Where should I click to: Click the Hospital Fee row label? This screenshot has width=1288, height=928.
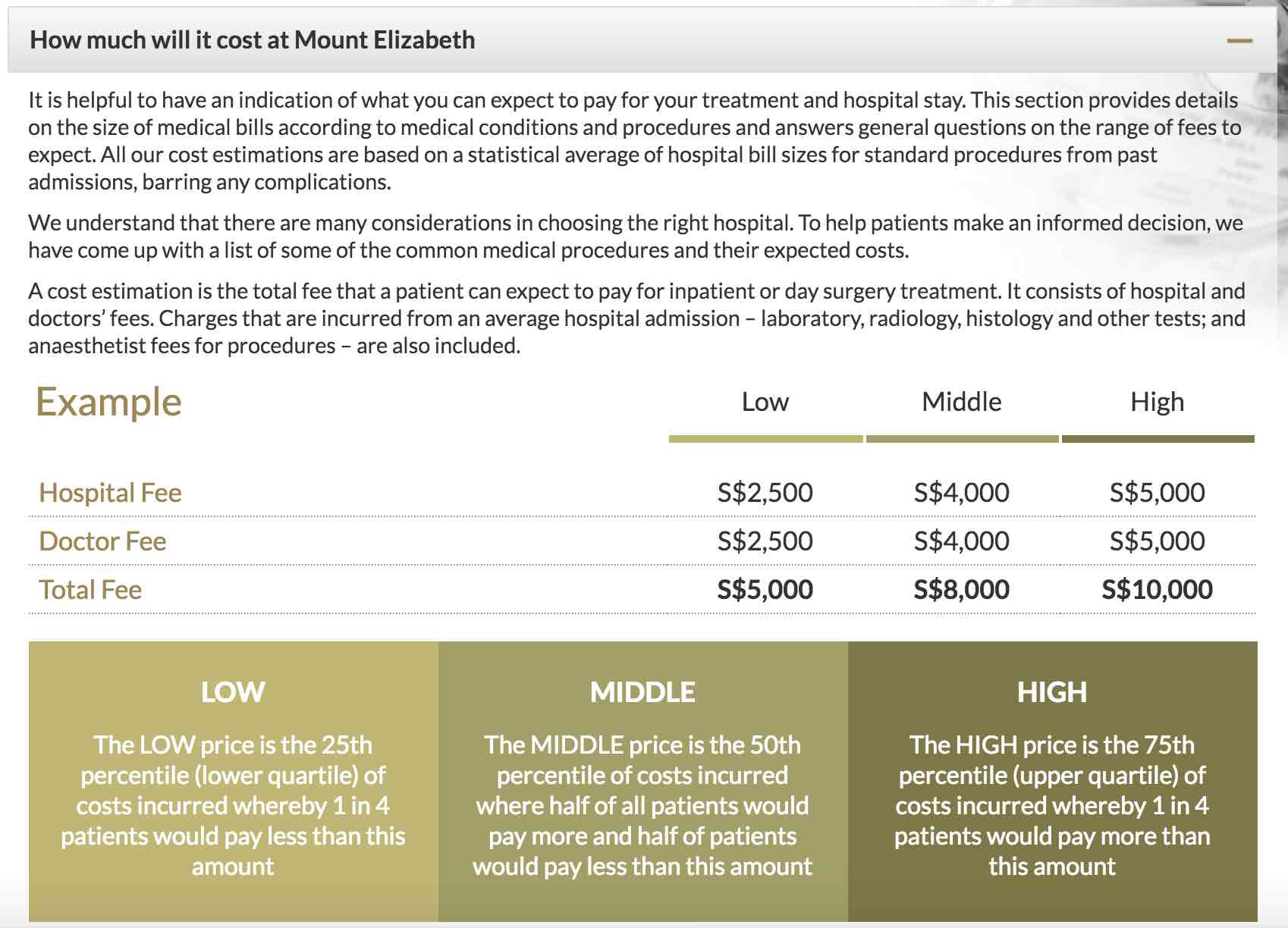coord(110,493)
